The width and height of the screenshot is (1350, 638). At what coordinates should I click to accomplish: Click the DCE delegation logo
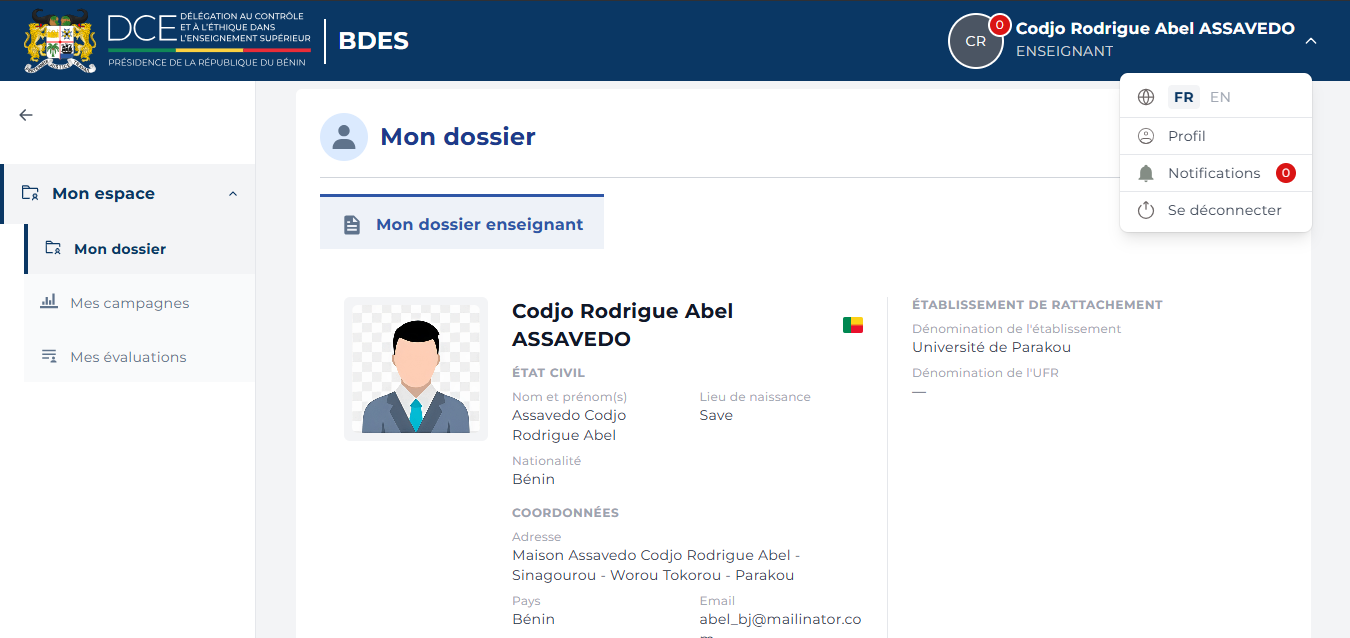coord(209,40)
